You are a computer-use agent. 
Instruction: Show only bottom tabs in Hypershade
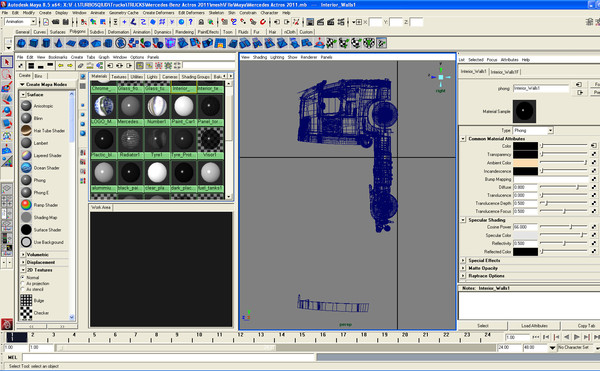(x=41, y=66)
